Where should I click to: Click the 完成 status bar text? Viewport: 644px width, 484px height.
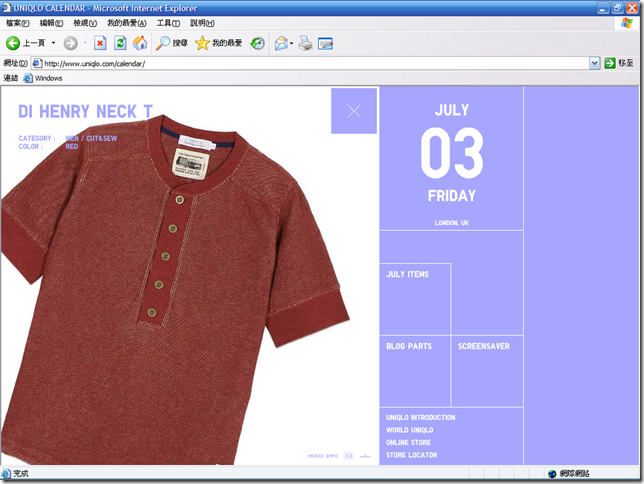(21, 474)
